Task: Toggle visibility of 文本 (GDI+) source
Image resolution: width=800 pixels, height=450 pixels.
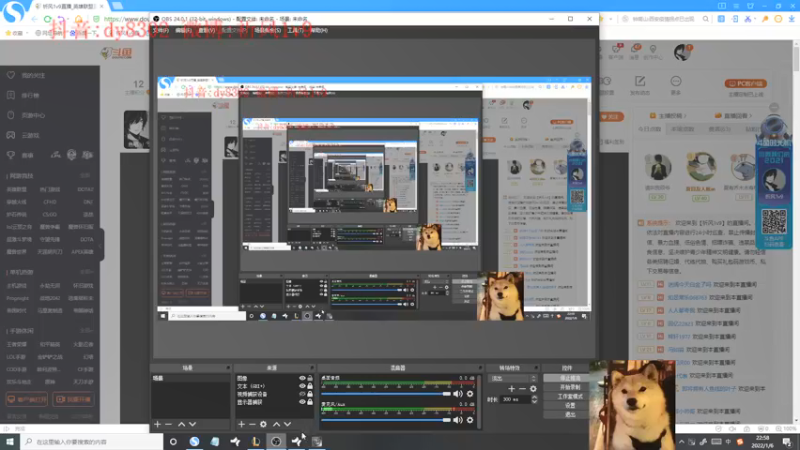Action: coord(302,386)
